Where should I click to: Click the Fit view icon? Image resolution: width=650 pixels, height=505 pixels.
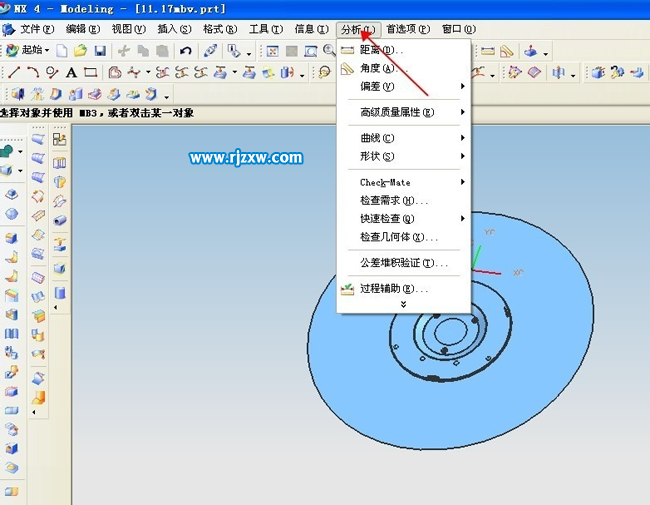(272, 51)
